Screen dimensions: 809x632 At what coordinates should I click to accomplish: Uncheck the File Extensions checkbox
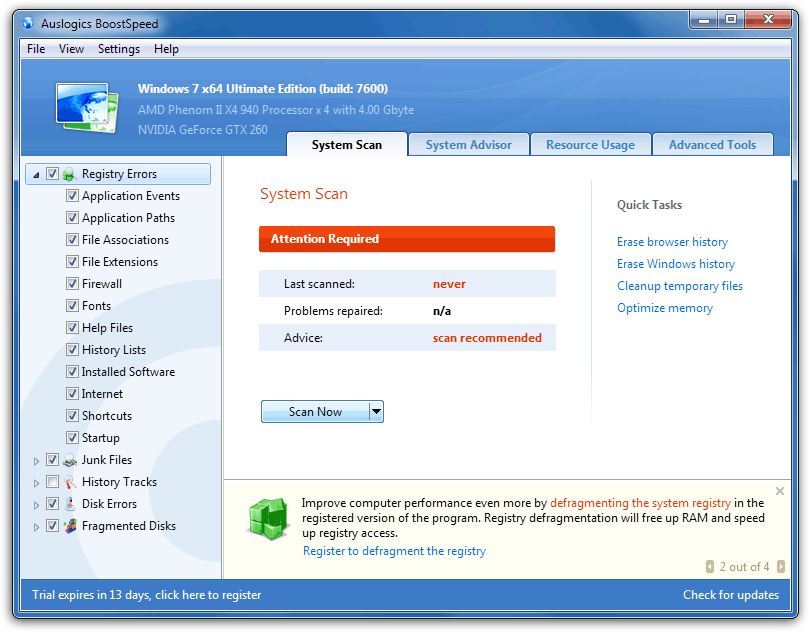point(72,262)
